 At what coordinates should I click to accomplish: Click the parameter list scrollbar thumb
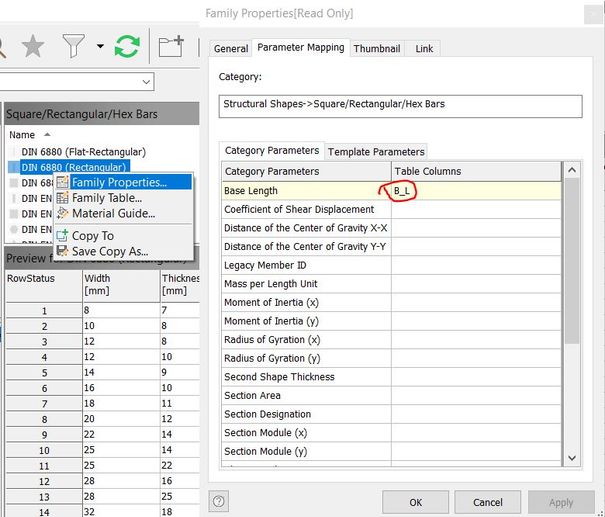click(x=572, y=260)
